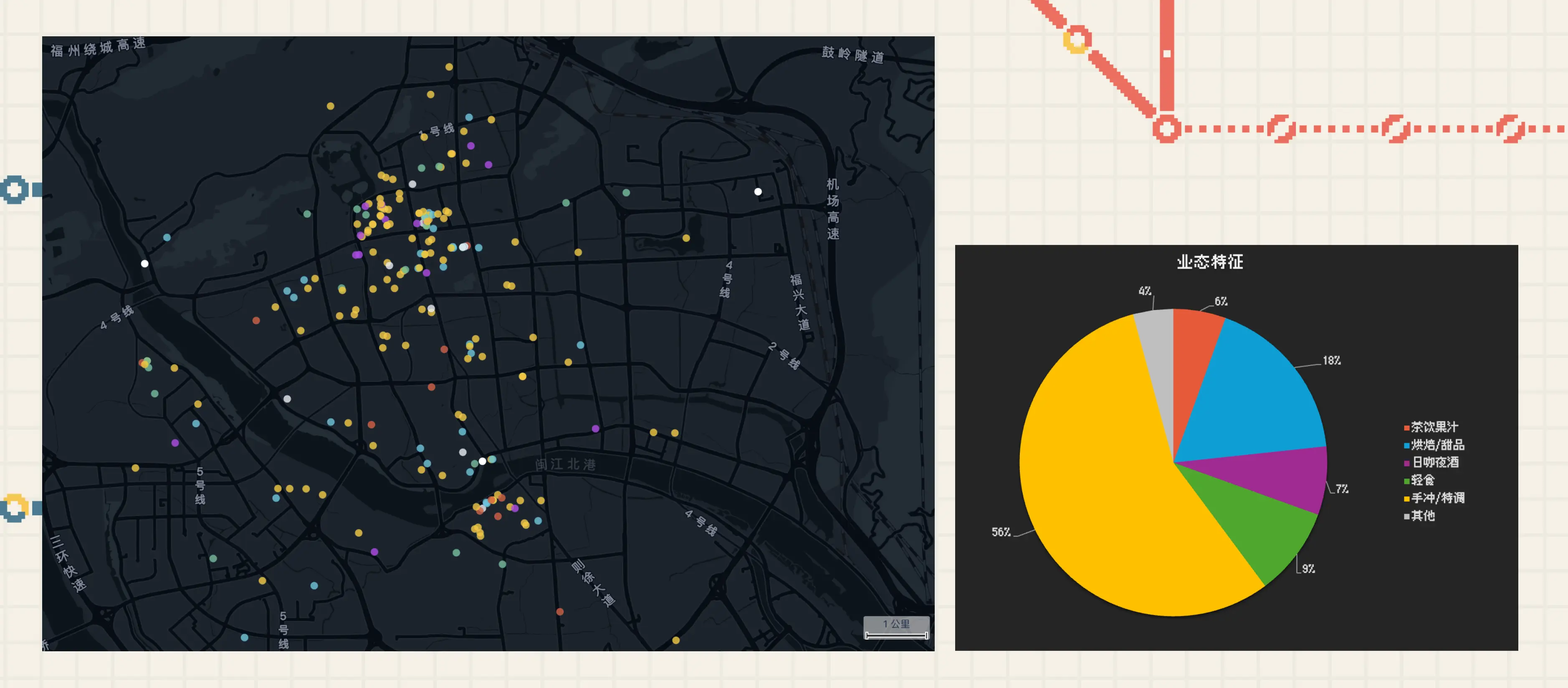
Task: Click the yellow metro station ring icon
Action: [x=1077, y=40]
